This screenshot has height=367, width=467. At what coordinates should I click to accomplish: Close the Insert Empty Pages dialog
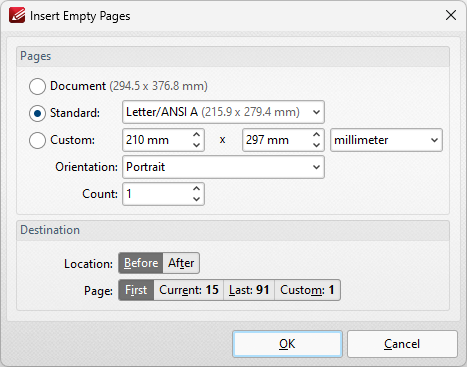pos(451,15)
